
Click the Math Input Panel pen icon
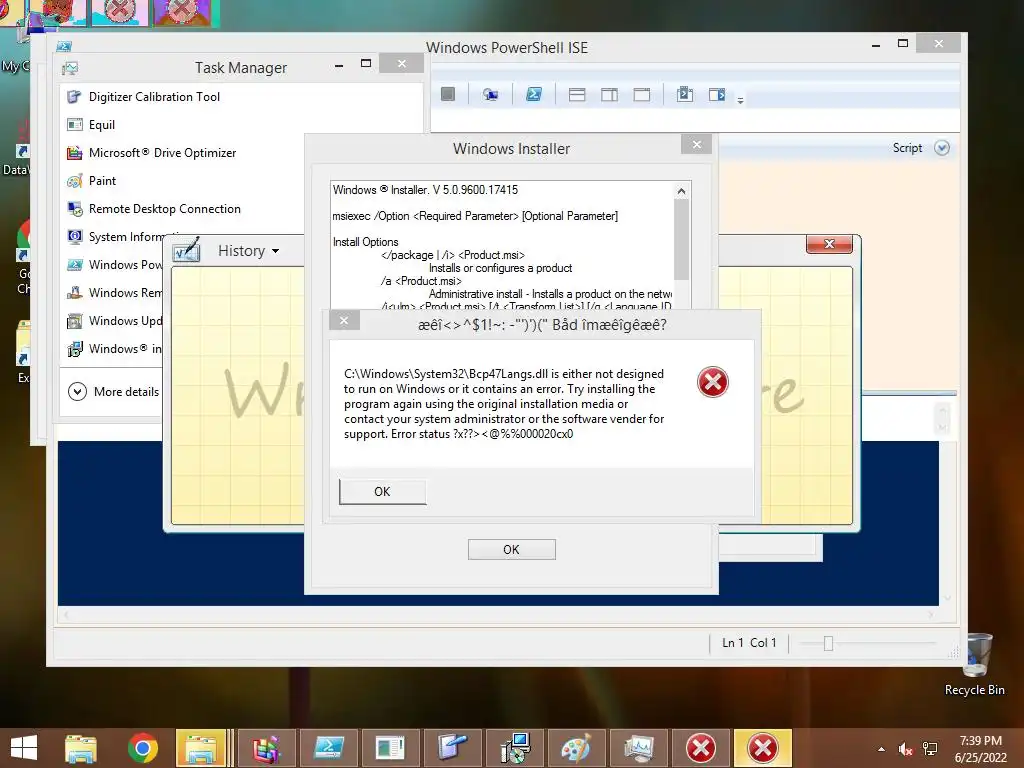pyautogui.click(x=186, y=251)
